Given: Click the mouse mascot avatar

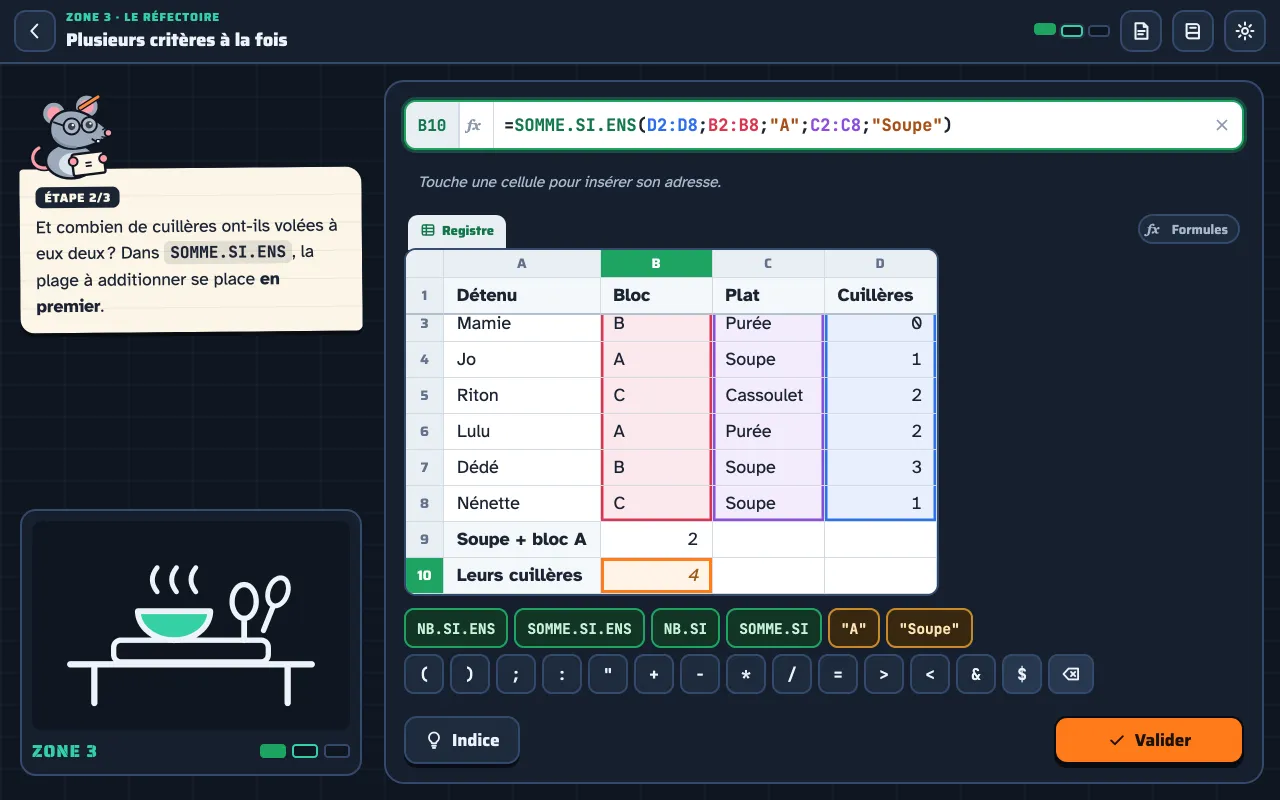Looking at the screenshot, I should 72,136.
